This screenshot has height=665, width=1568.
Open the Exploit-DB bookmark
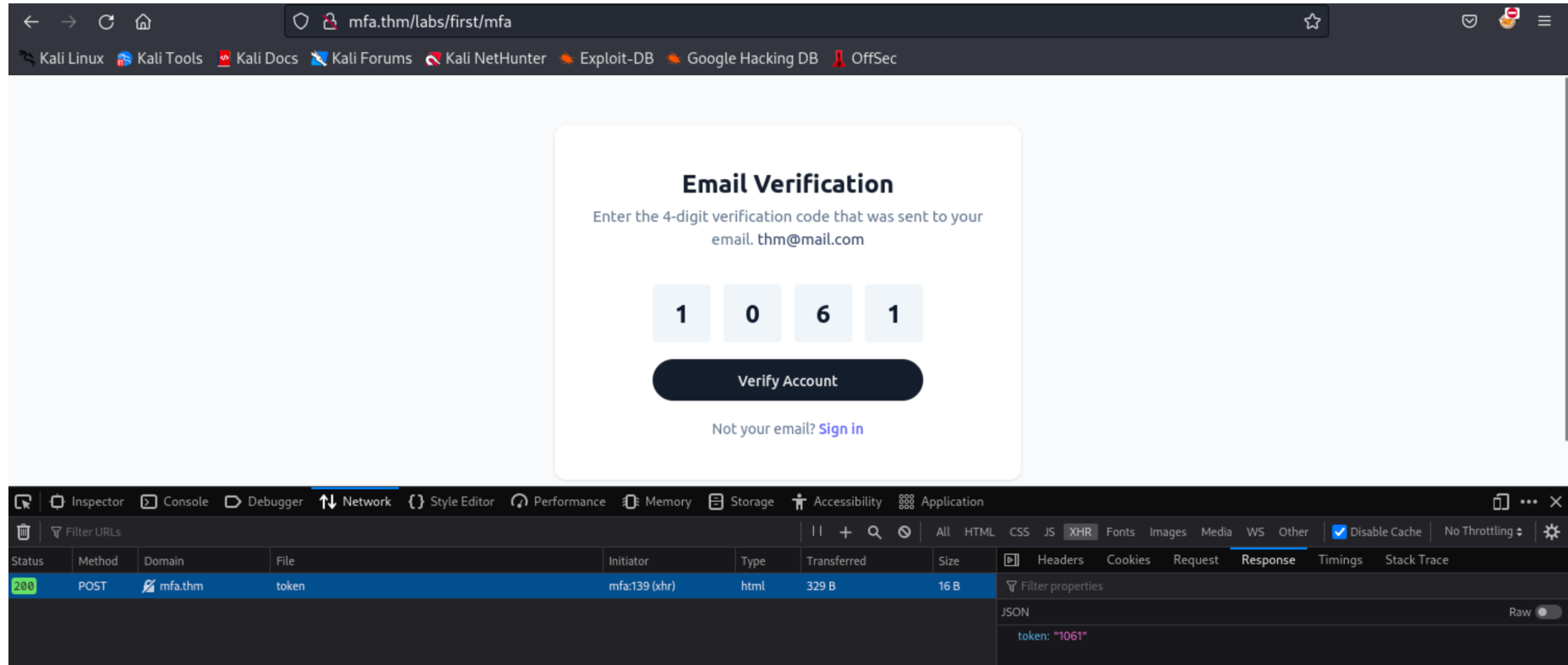[x=607, y=58]
